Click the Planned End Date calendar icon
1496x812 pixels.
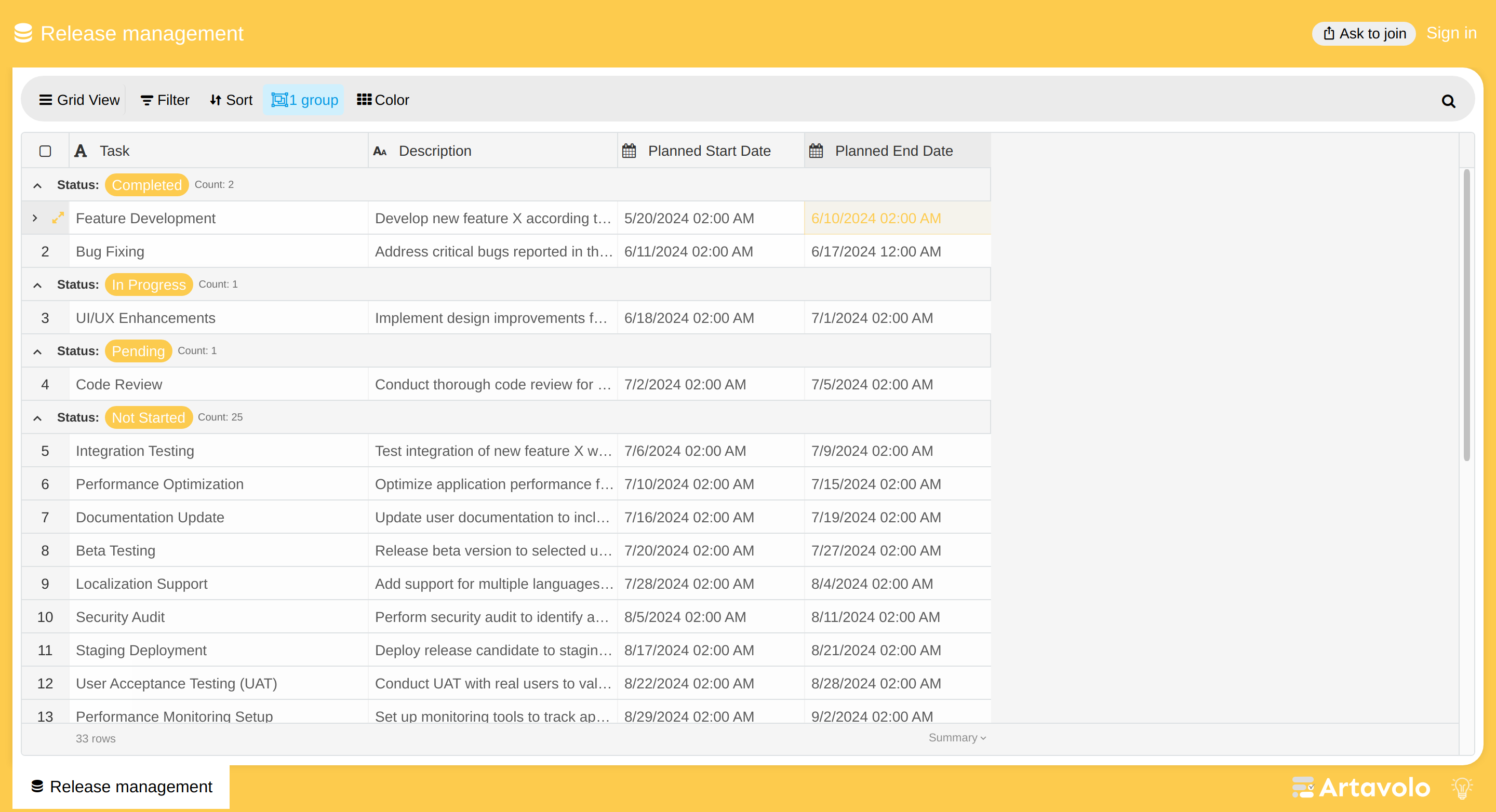click(816, 151)
